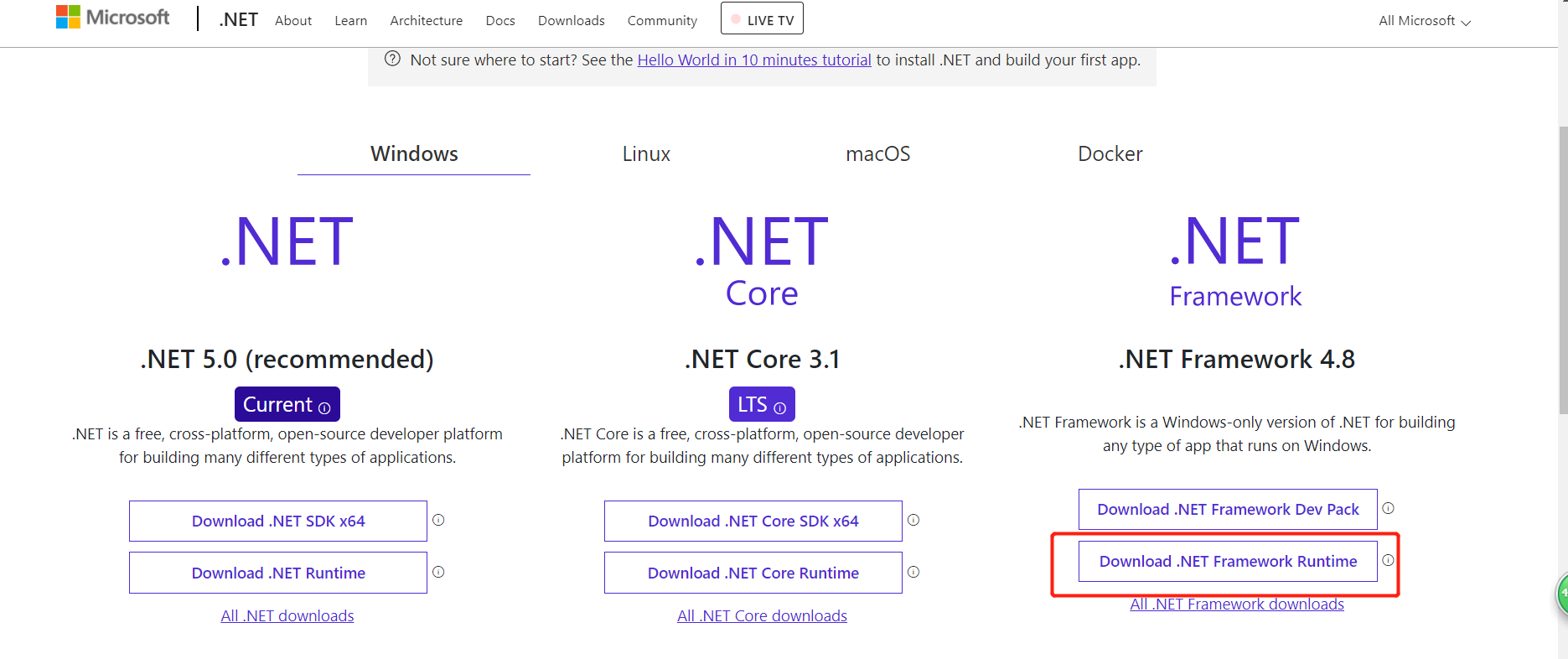The image size is (1568, 659).
Task: Click info icon beside .NET Core Runtime
Action: tap(913, 572)
